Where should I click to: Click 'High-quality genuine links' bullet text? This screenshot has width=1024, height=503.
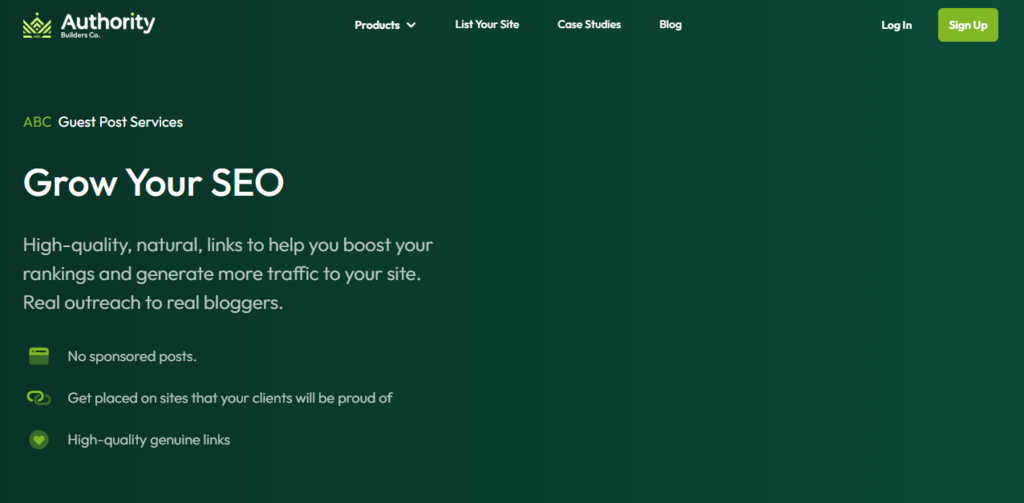pyautogui.click(x=149, y=440)
